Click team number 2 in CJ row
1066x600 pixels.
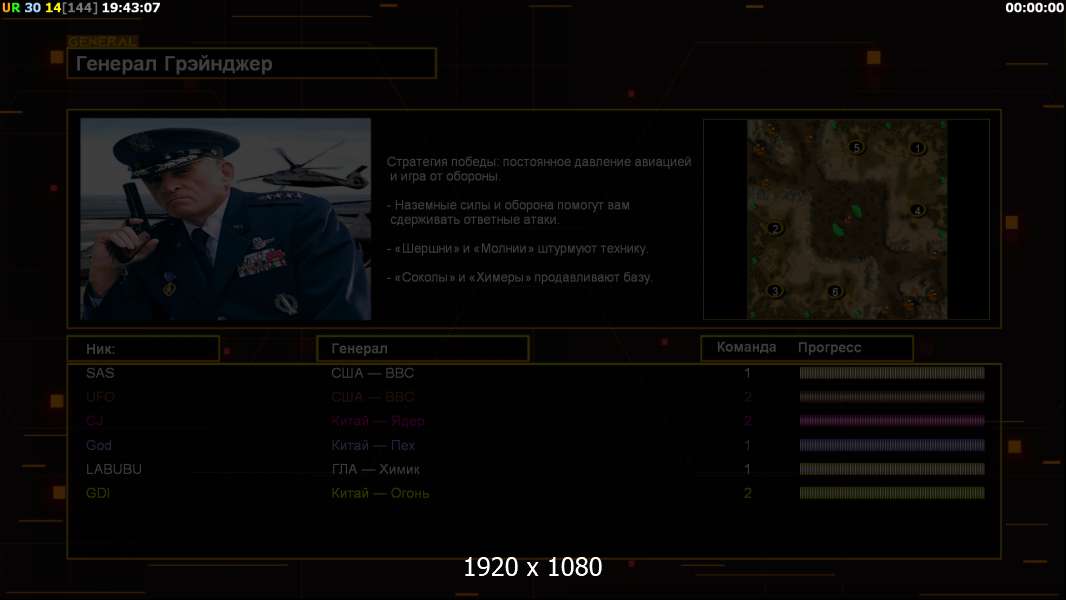tap(747, 421)
